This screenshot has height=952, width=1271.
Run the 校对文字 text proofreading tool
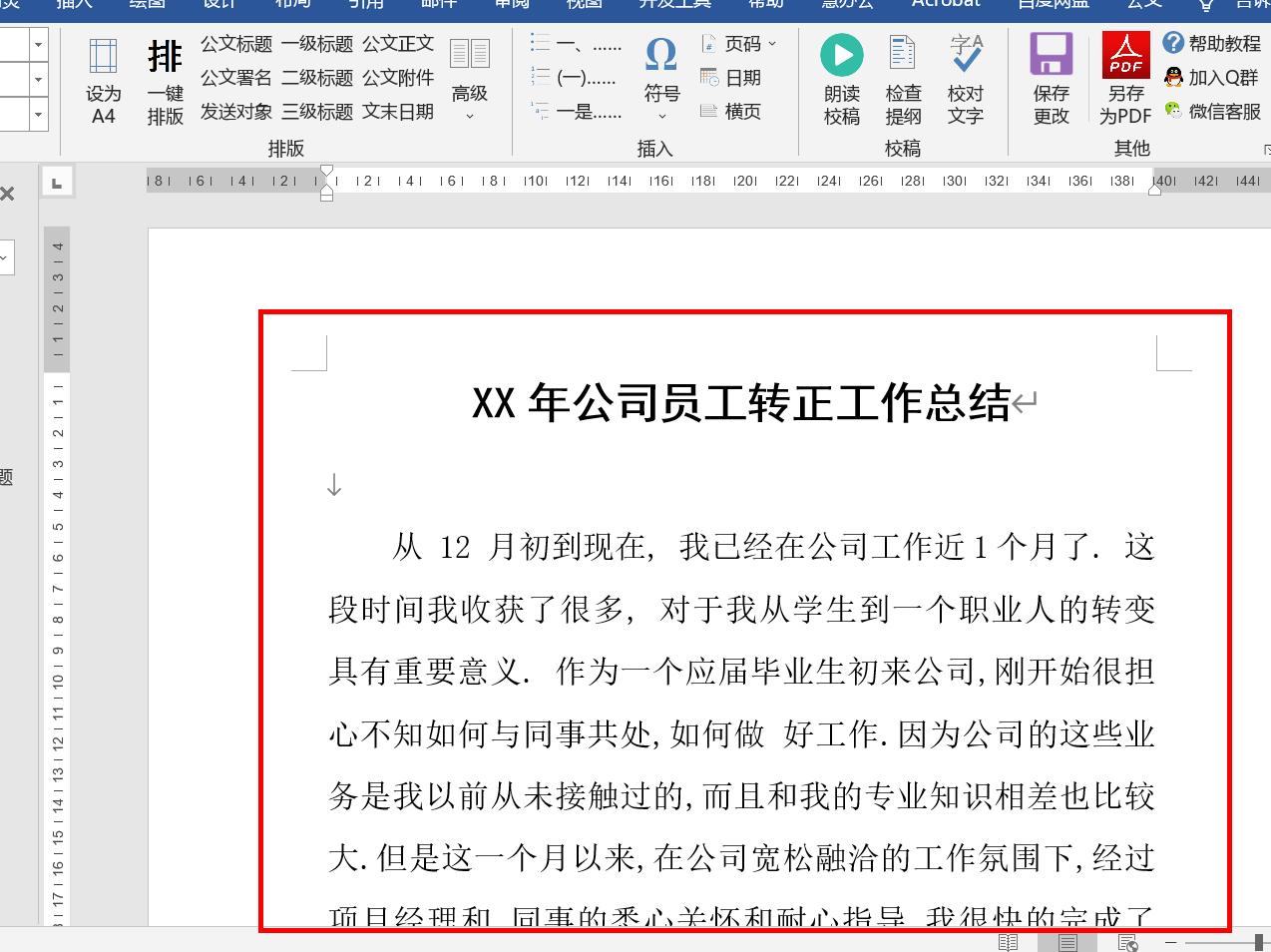pos(966,80)
